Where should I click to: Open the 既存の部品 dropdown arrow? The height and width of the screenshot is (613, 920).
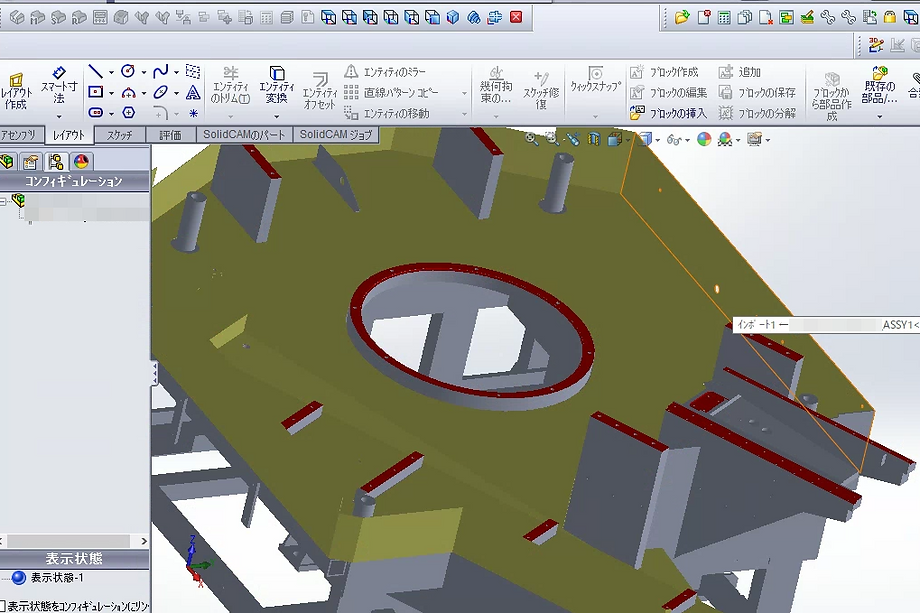tap(880, 116)
